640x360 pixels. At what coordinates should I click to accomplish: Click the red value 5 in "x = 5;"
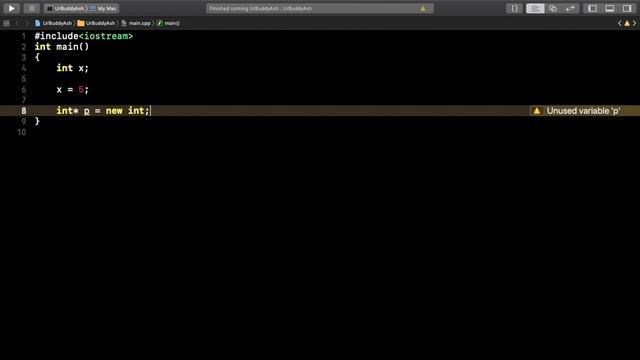pos(81,89)
